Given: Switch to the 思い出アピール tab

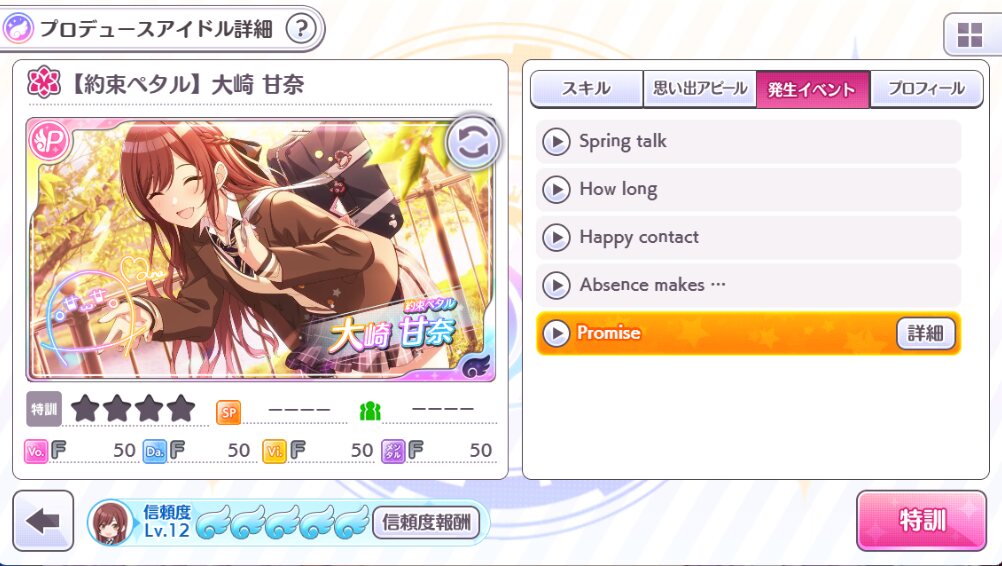Looking at the screenshot, I should click(700, 89).
